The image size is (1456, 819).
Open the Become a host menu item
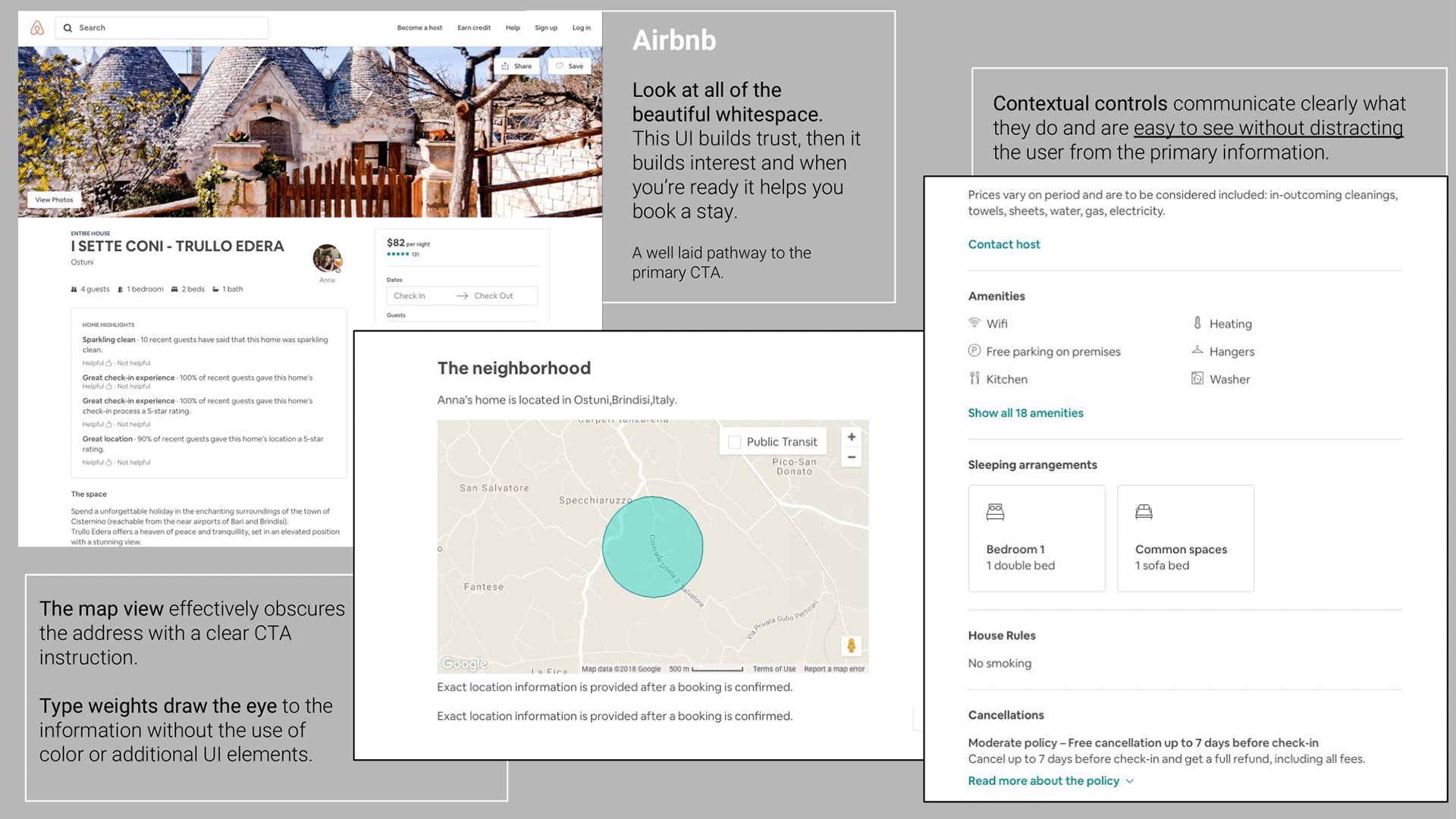click(x=419, y=28)
